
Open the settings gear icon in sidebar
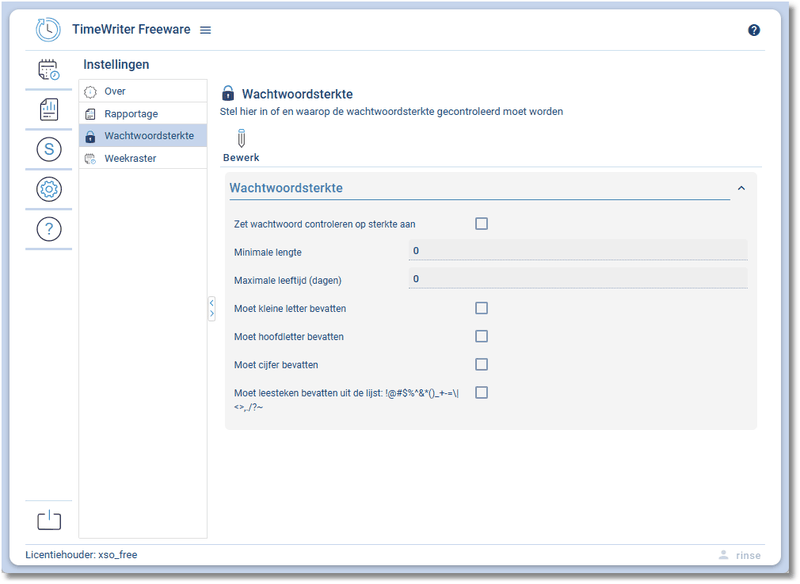tap(48, 189)
